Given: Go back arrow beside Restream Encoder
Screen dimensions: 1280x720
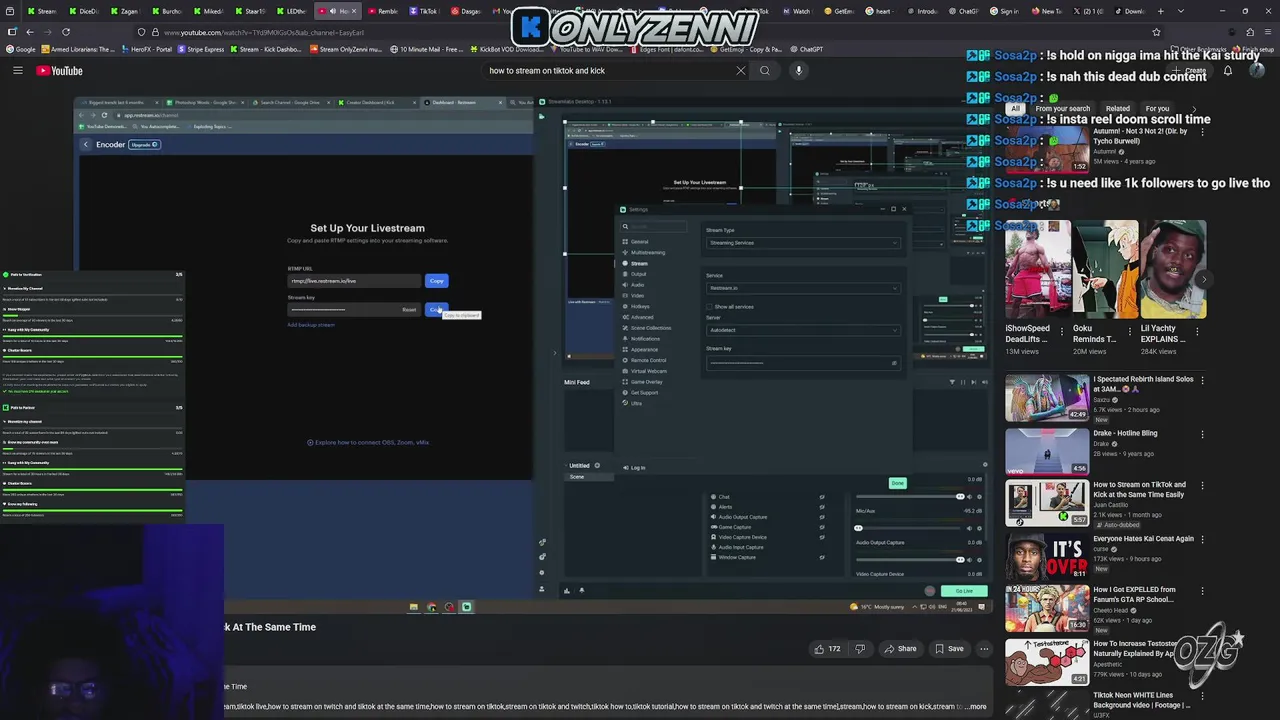Looking at the screenshot, I should [86, 144].
